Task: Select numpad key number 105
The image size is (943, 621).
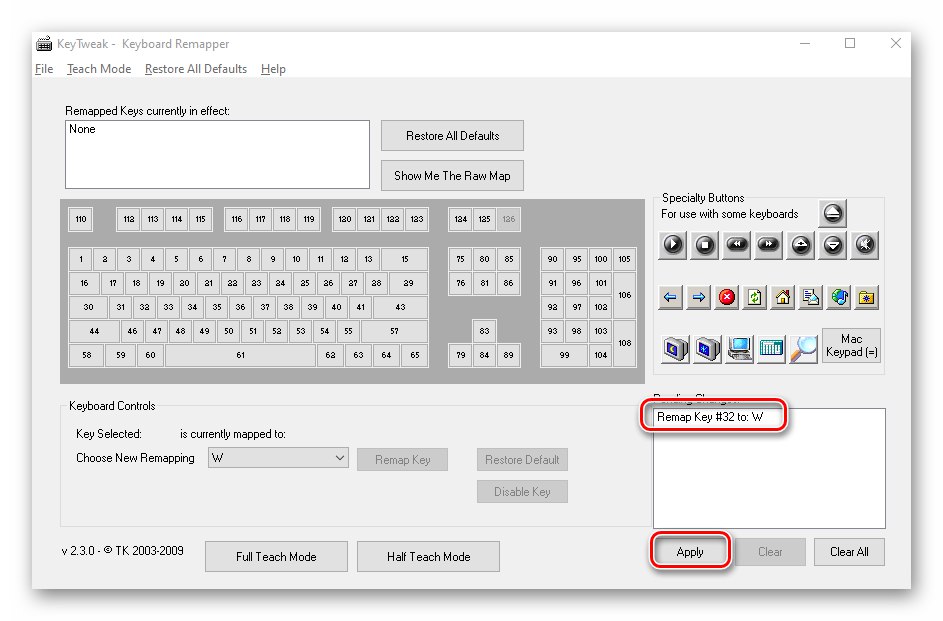Action: (x=624, y=259)
